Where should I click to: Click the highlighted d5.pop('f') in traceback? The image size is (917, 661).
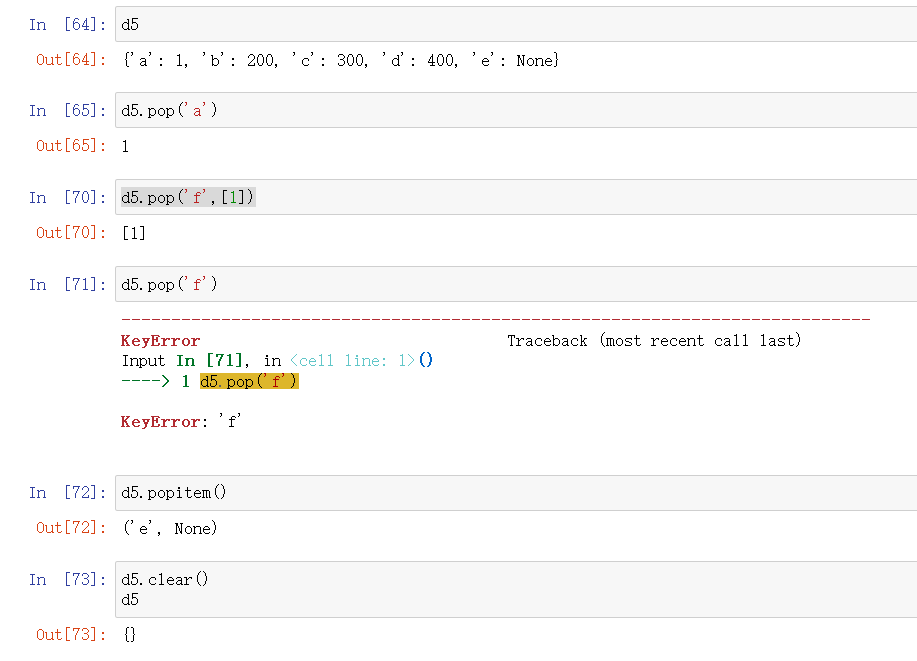click(249, 382)
